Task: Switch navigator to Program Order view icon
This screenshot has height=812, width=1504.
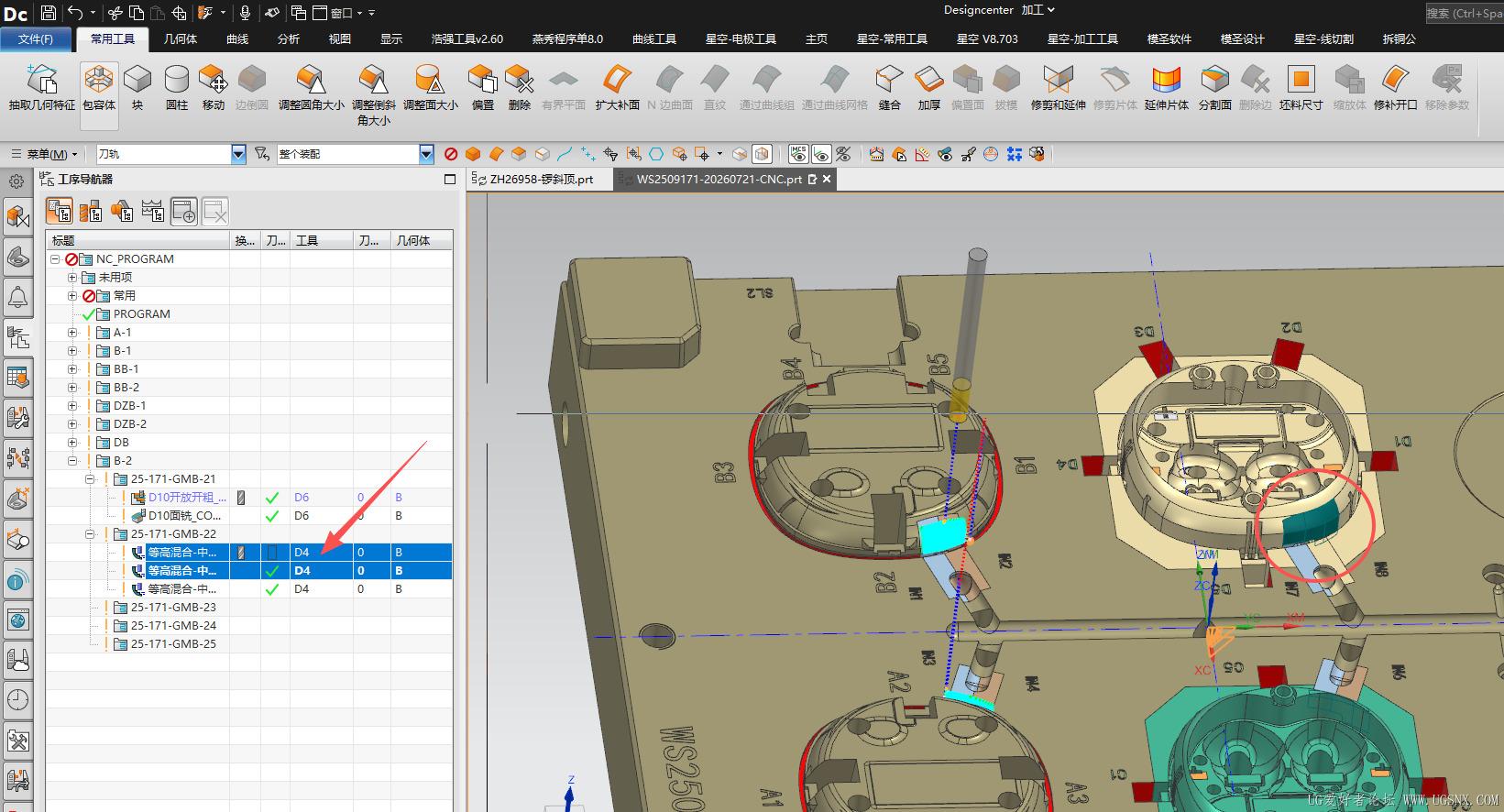Action: 60,213
